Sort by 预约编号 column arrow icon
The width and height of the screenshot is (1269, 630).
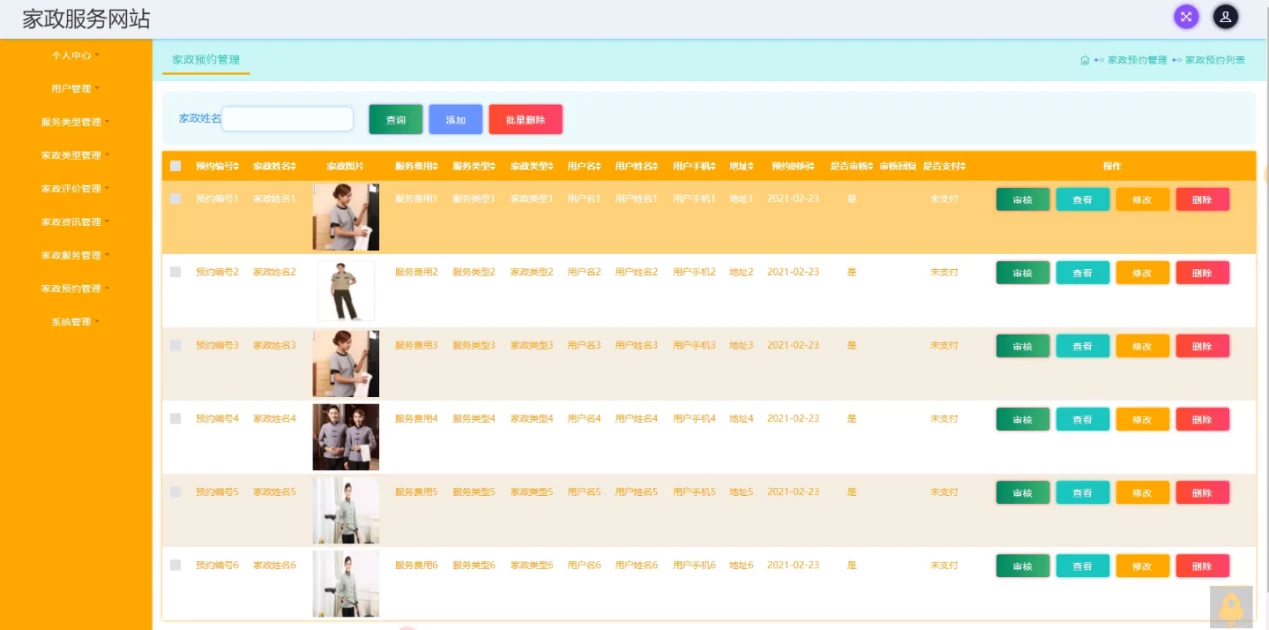[236, 166]
